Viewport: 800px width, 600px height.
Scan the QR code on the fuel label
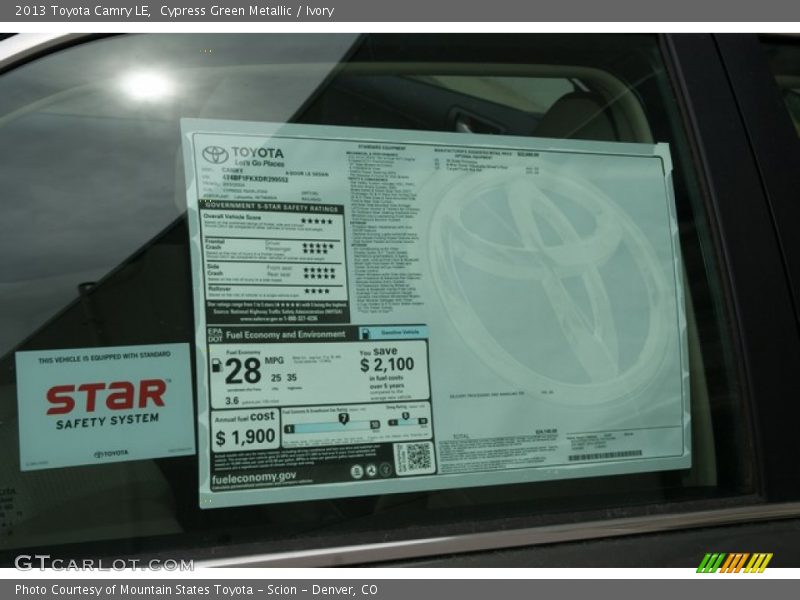(415, 457)
